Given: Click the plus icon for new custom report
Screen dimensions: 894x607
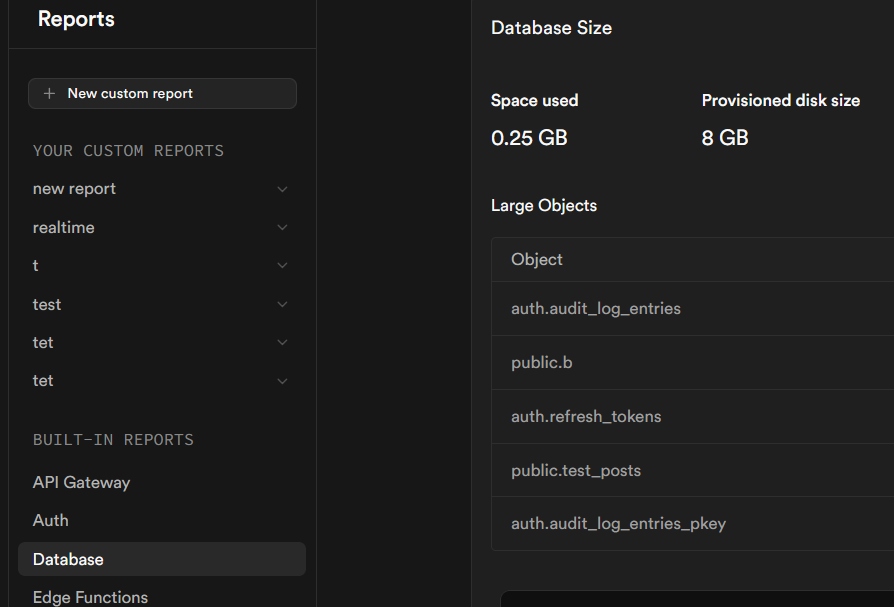Looking at the screenshot, I should (50, 94).
